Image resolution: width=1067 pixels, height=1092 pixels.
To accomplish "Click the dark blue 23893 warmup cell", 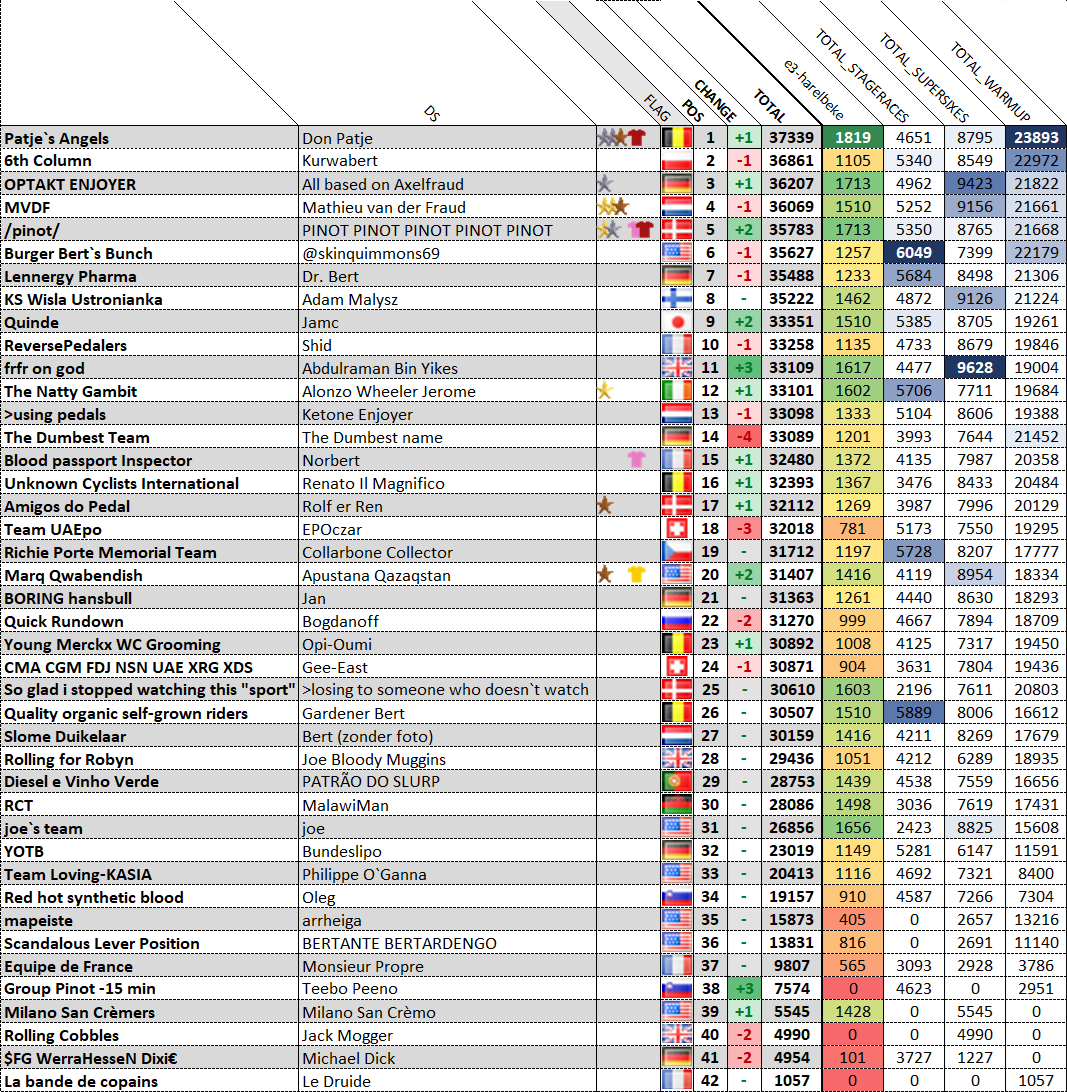I will 1036,138.
